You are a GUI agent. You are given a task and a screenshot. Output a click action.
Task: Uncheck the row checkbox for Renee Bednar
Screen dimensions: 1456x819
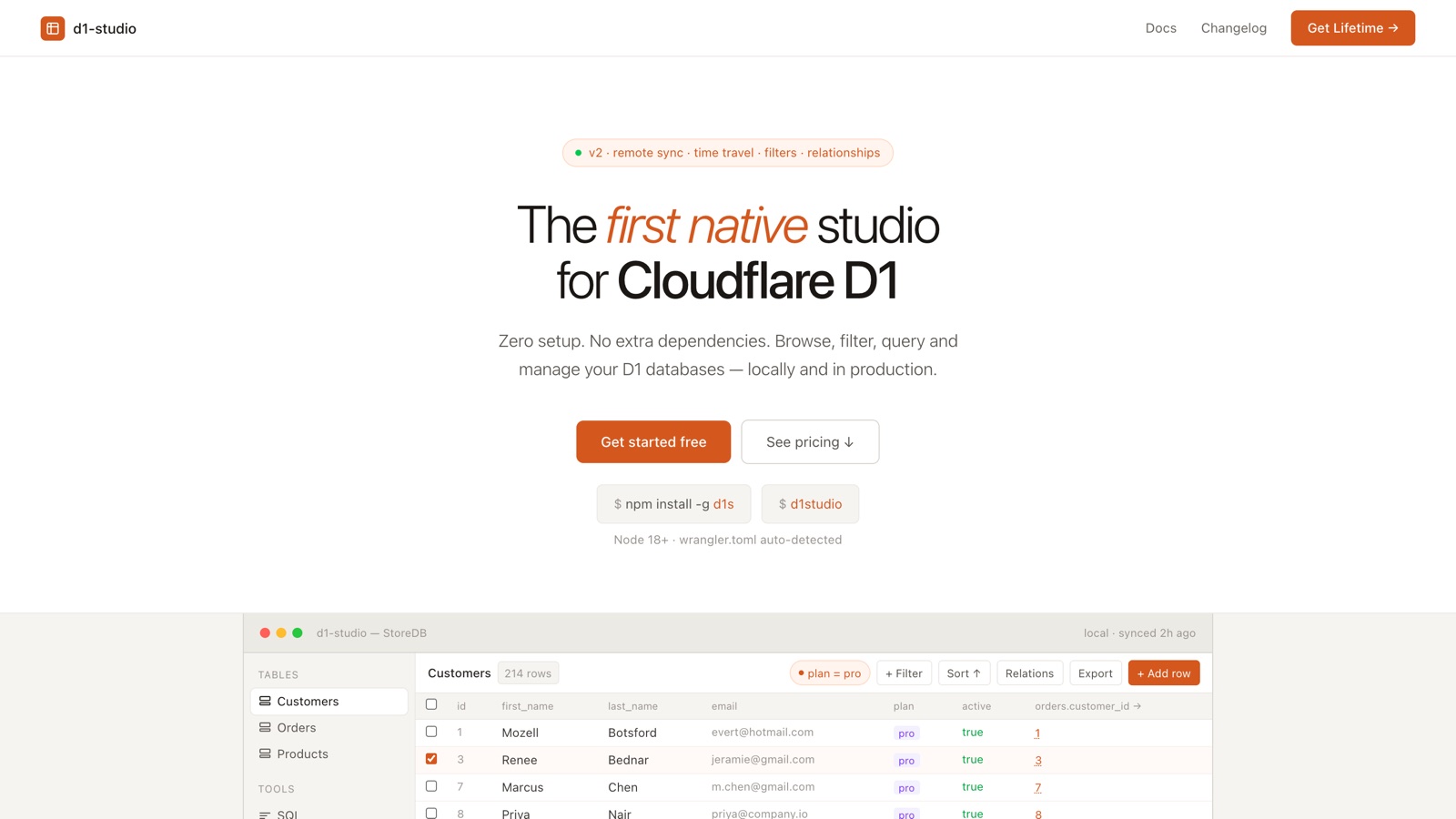(431, 759)
